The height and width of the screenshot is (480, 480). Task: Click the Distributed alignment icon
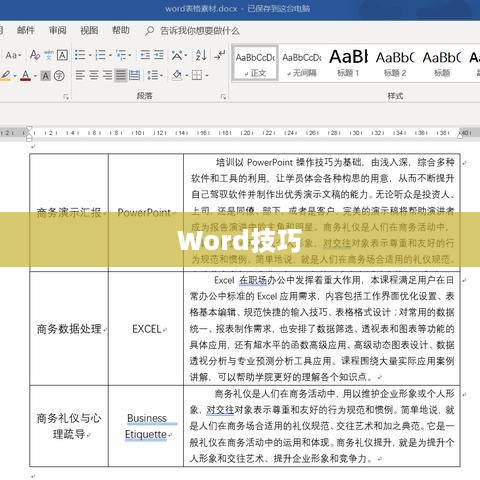(134, 75)
